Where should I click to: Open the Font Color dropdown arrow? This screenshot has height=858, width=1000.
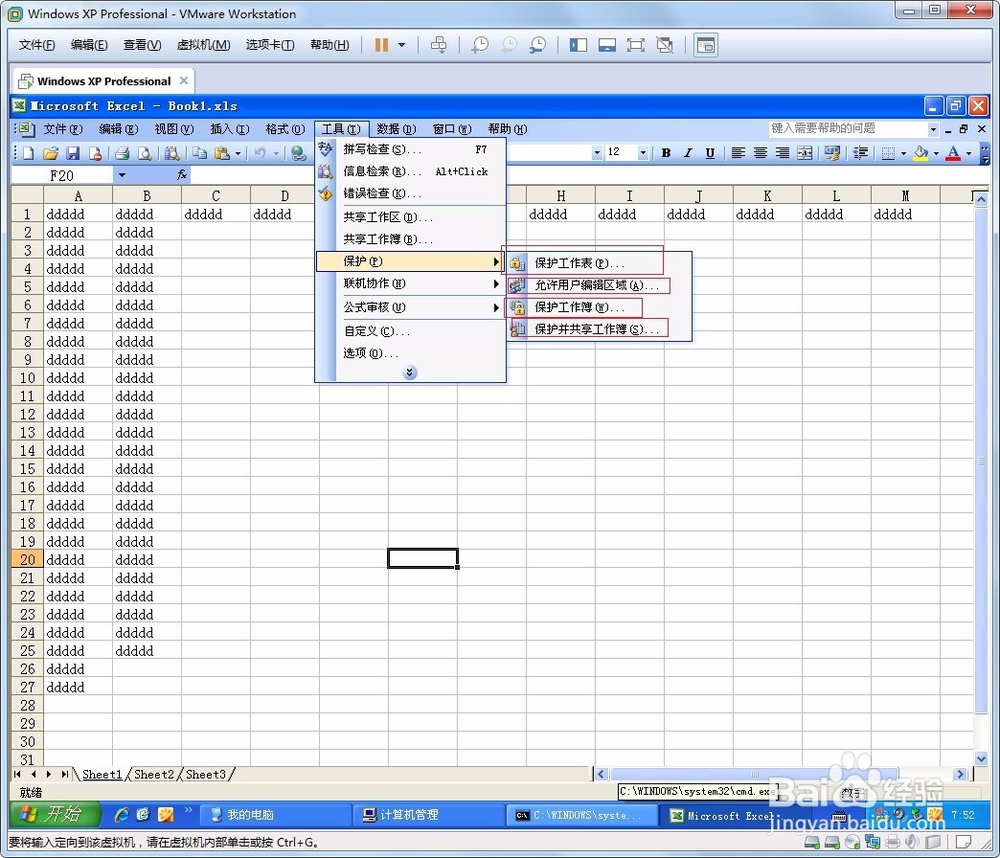[x=969, y=153]
